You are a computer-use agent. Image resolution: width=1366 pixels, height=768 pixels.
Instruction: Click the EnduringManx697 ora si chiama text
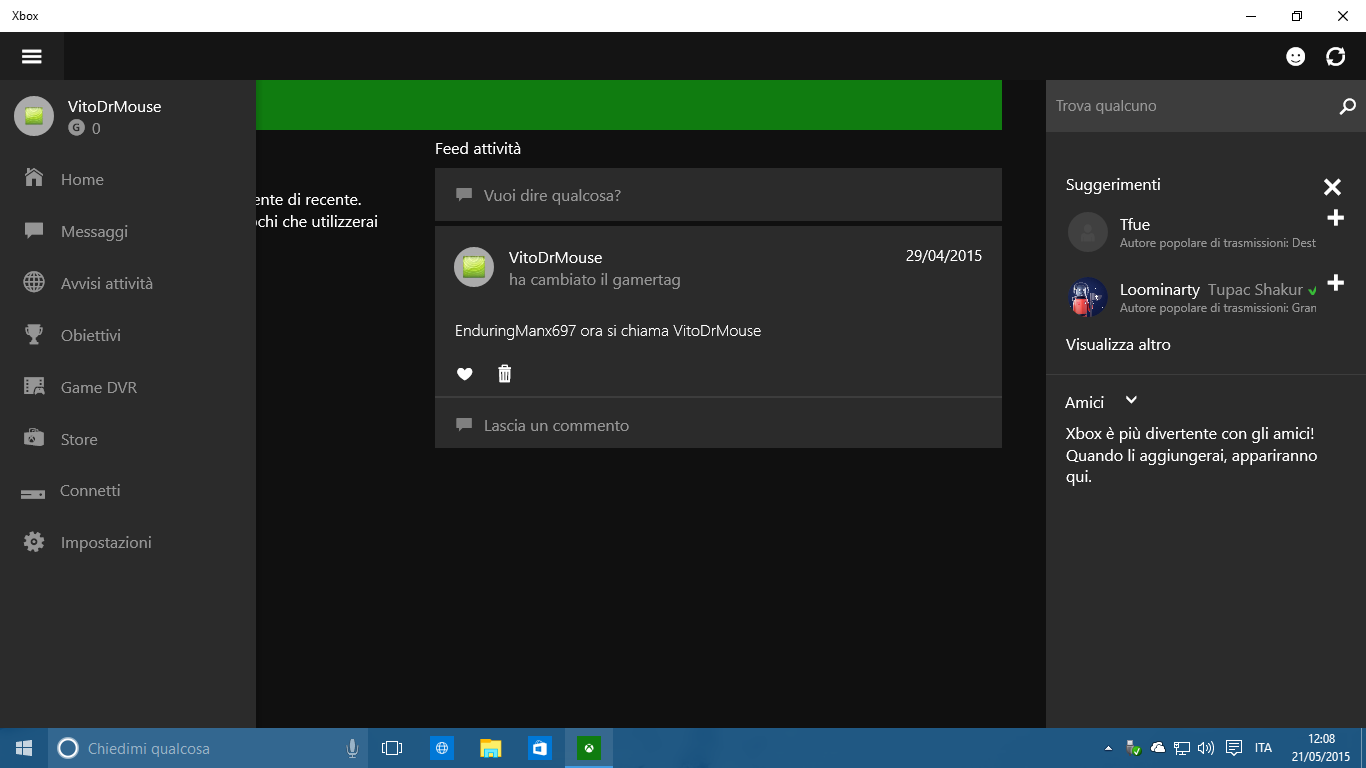pos(608,331)
